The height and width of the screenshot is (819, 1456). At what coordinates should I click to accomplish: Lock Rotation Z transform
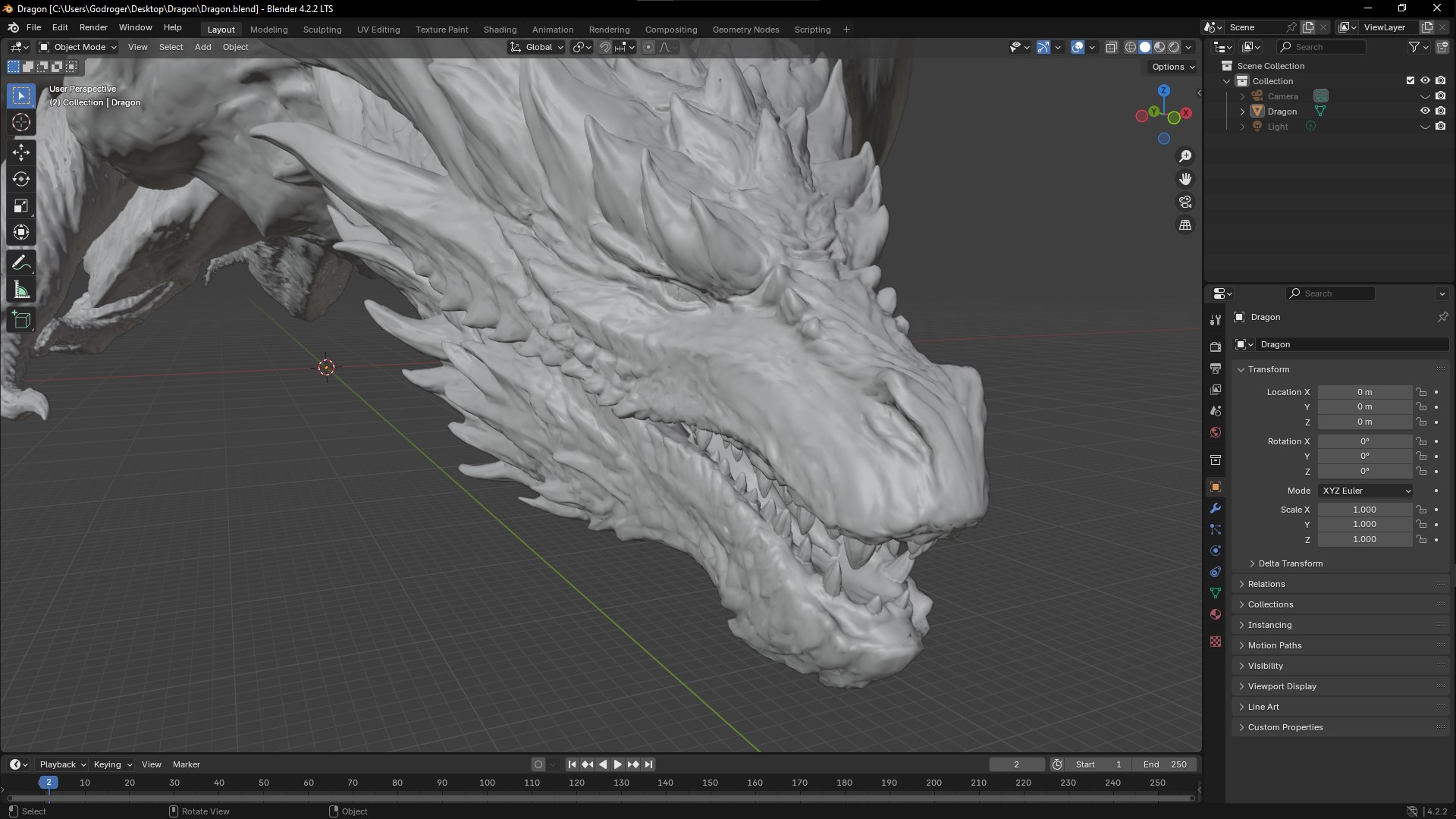coord(1421,471)
